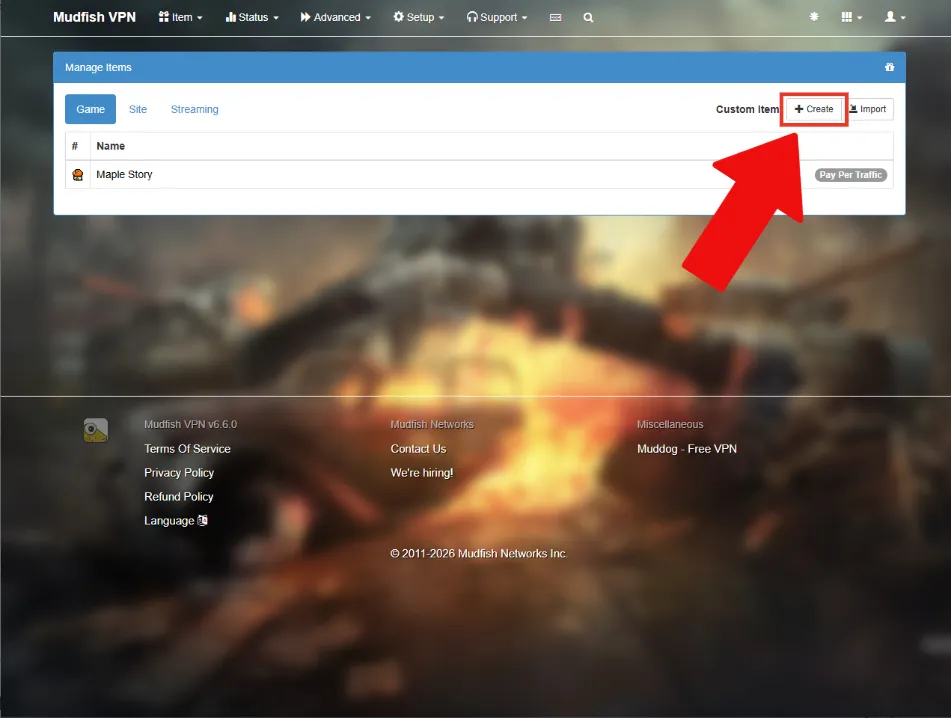Select the Game tab

[90, 109]
